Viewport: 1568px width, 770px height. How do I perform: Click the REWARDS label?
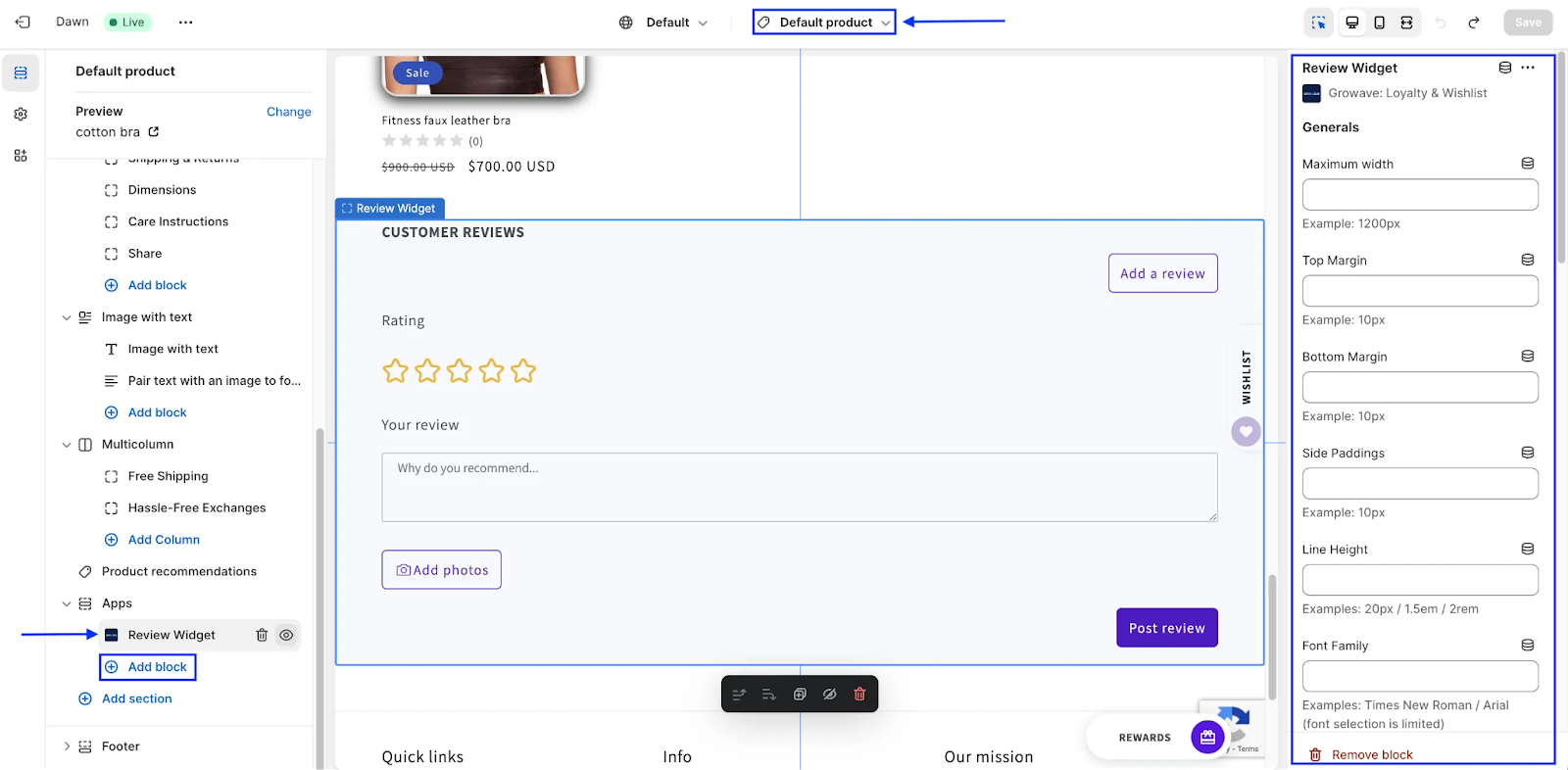[x=1145, y=738]
